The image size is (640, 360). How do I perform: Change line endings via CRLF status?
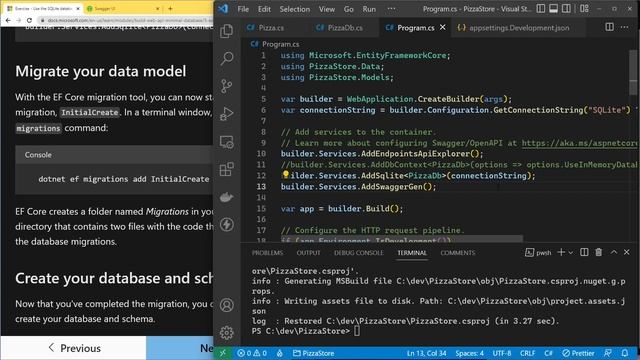point(527,353)
